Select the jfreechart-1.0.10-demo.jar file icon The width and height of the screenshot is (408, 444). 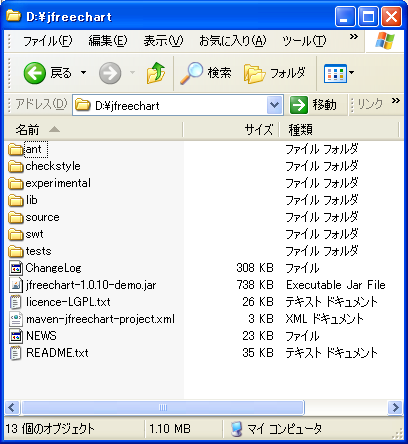pos(16,285)
